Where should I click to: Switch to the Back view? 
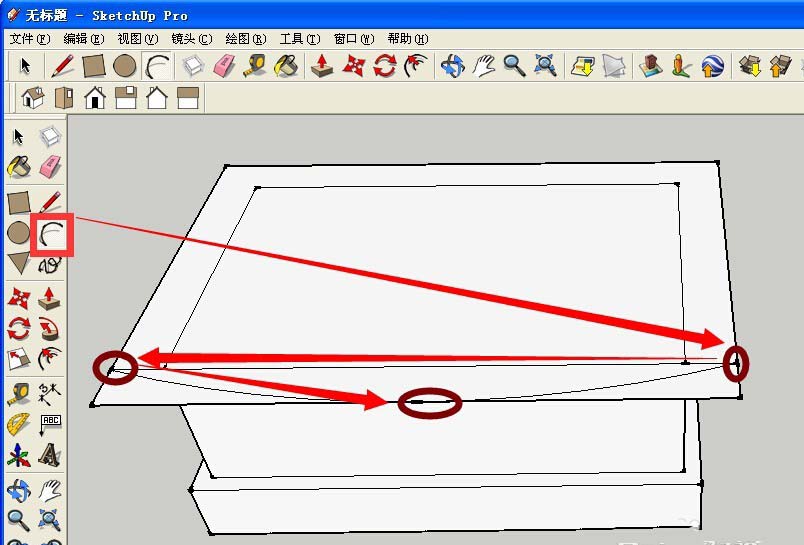(x=157, y=97)
